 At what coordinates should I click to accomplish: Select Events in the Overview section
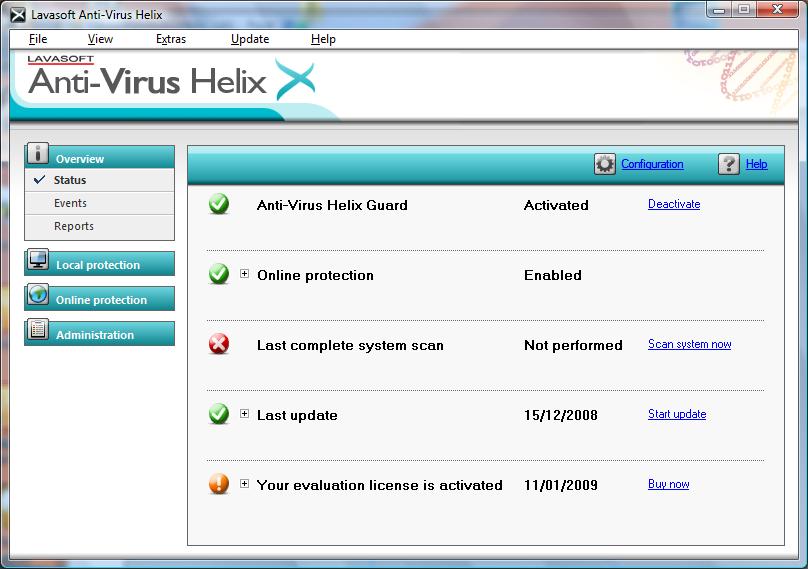[x=70, y=203]
